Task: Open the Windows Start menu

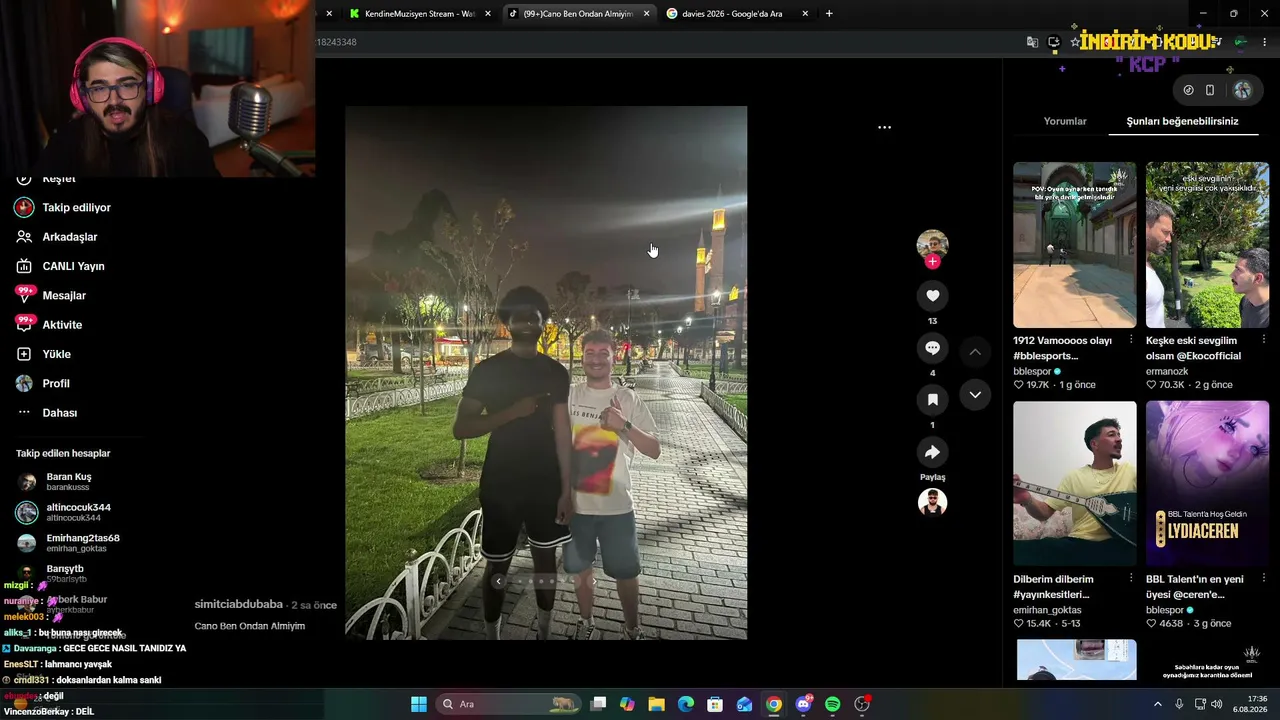Action: click(419, 704)
